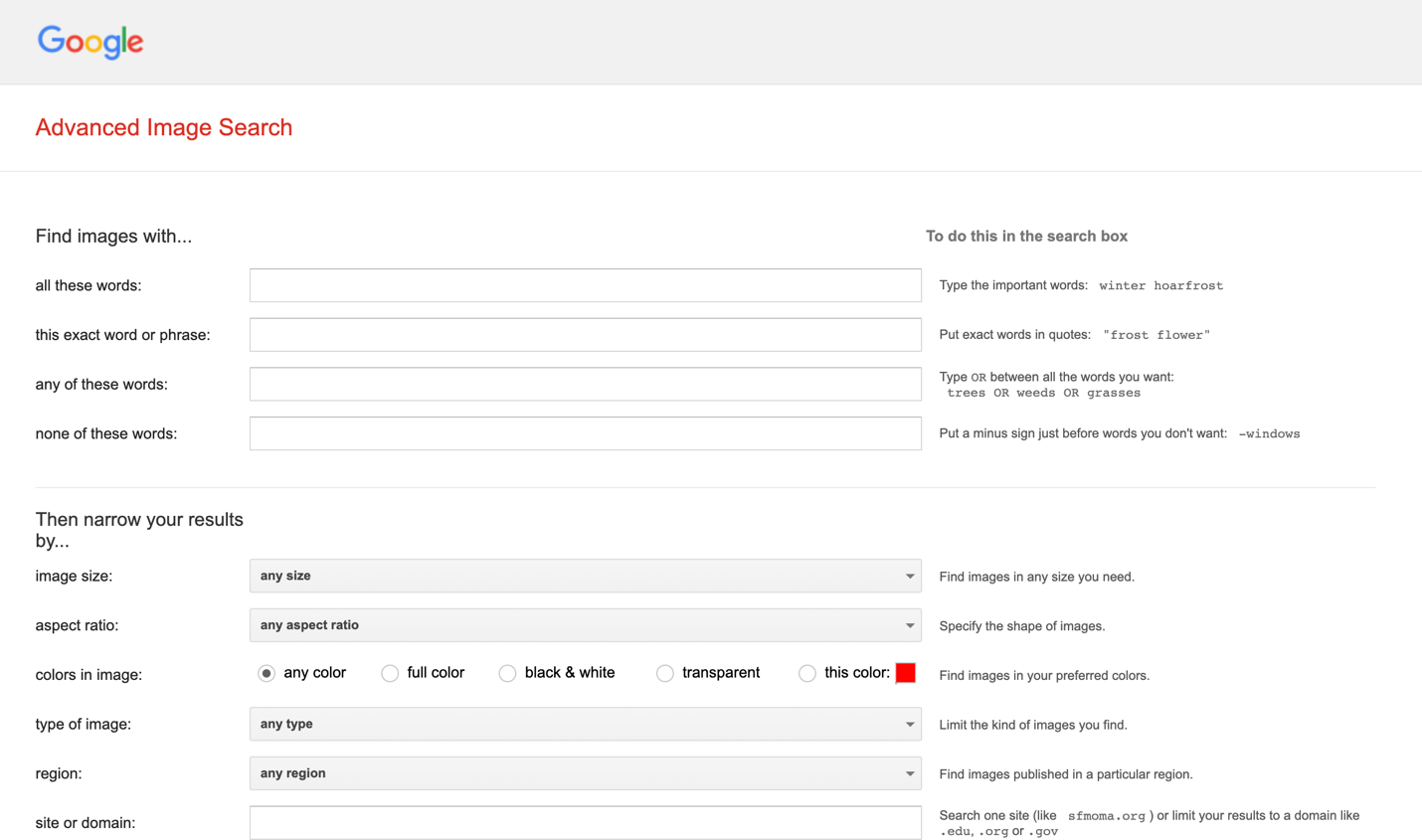Choose the 'full color' radio option
1422x840 pixels.
tap(390, 674)
